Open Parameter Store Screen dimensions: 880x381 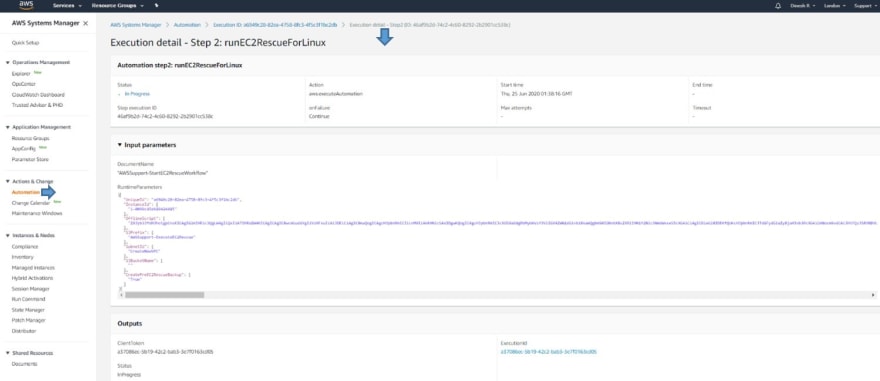30,159
